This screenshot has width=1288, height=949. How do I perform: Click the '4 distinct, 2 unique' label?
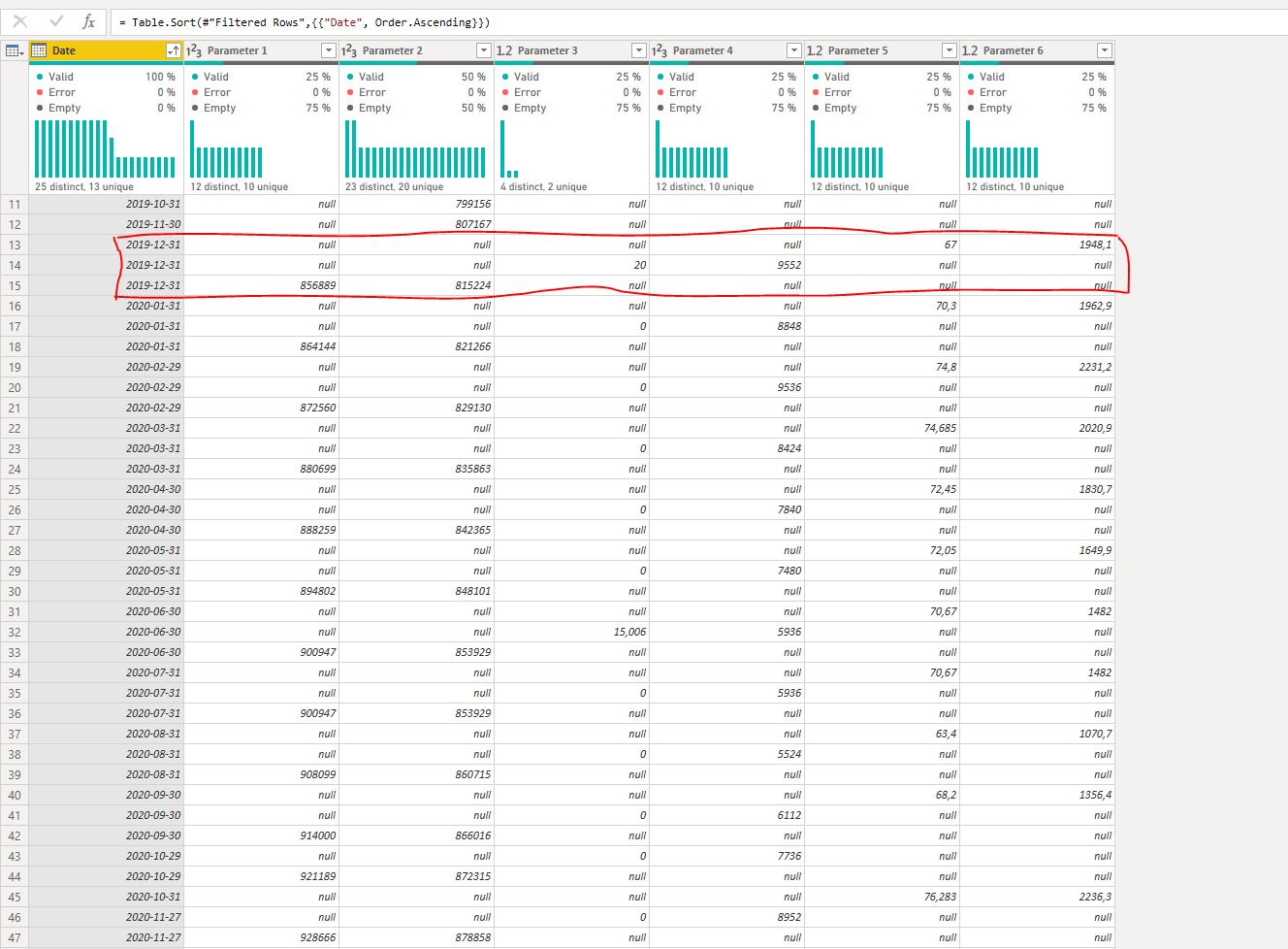click(543, 186)
